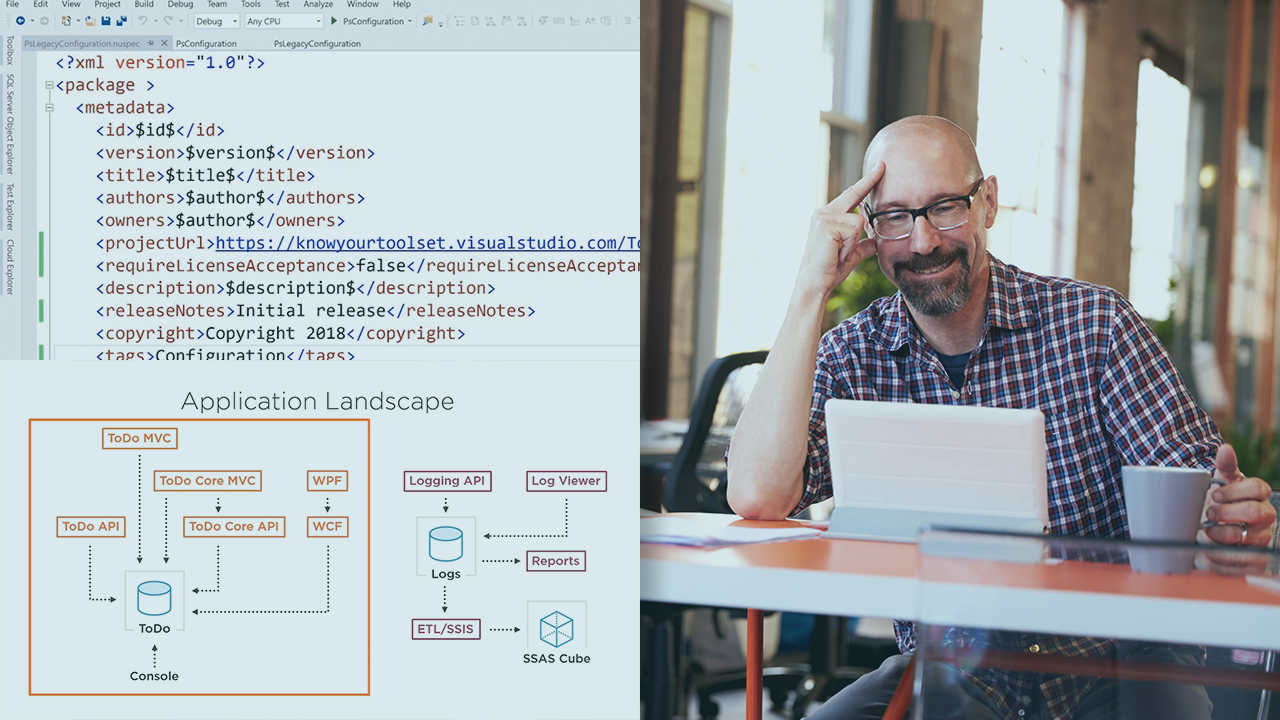
Task: Switch to the PsConfiguration tab
Action: (206, 44)
